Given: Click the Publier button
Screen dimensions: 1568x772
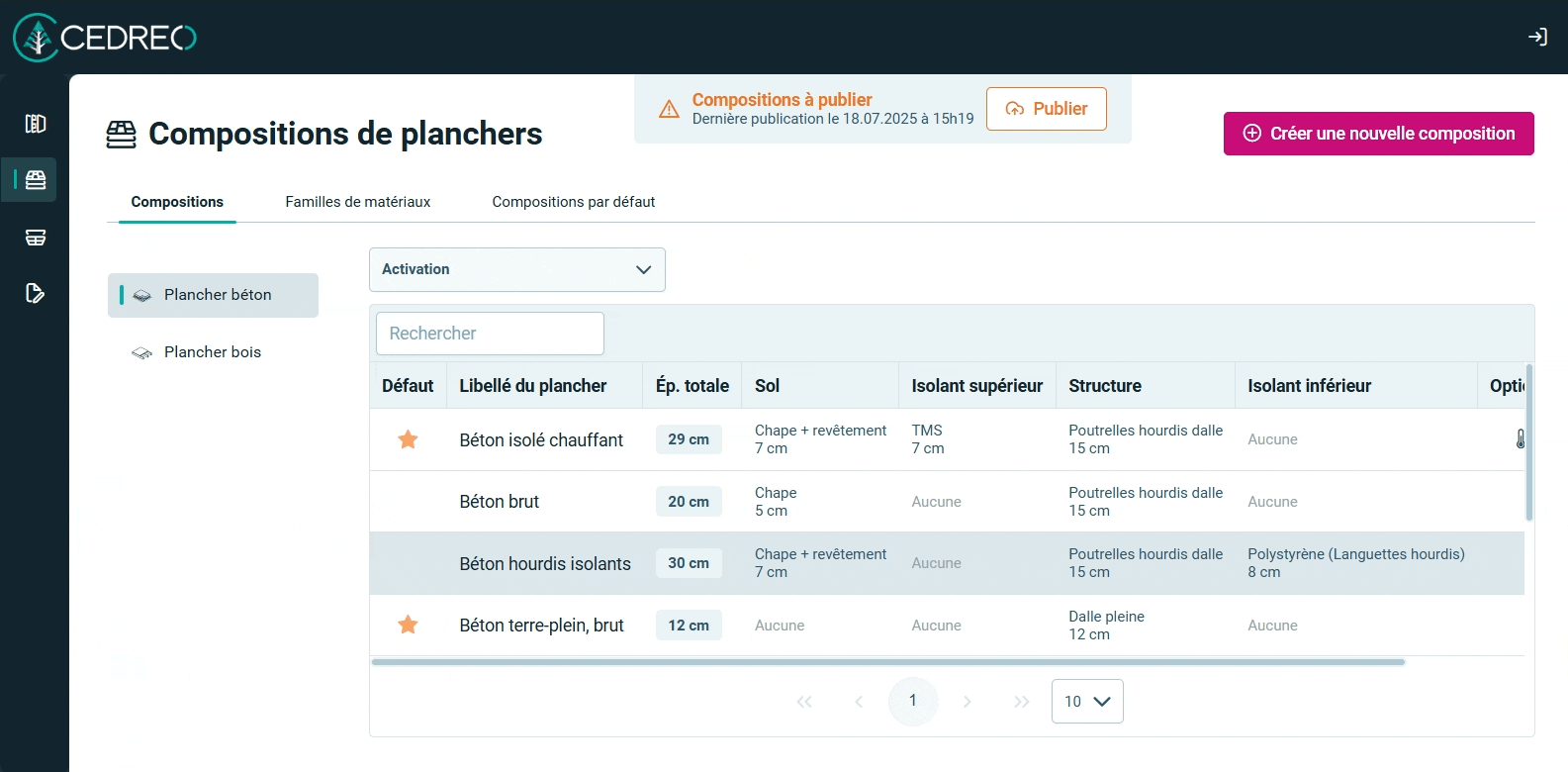Looking at the screenshot, I should 1047,109.
